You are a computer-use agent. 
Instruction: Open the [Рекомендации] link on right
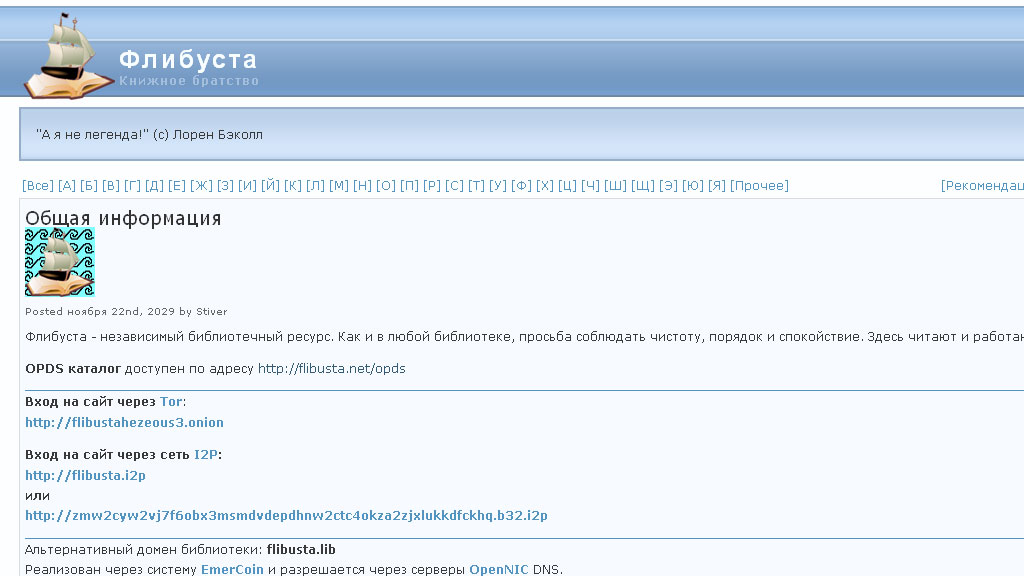(982, 186)
